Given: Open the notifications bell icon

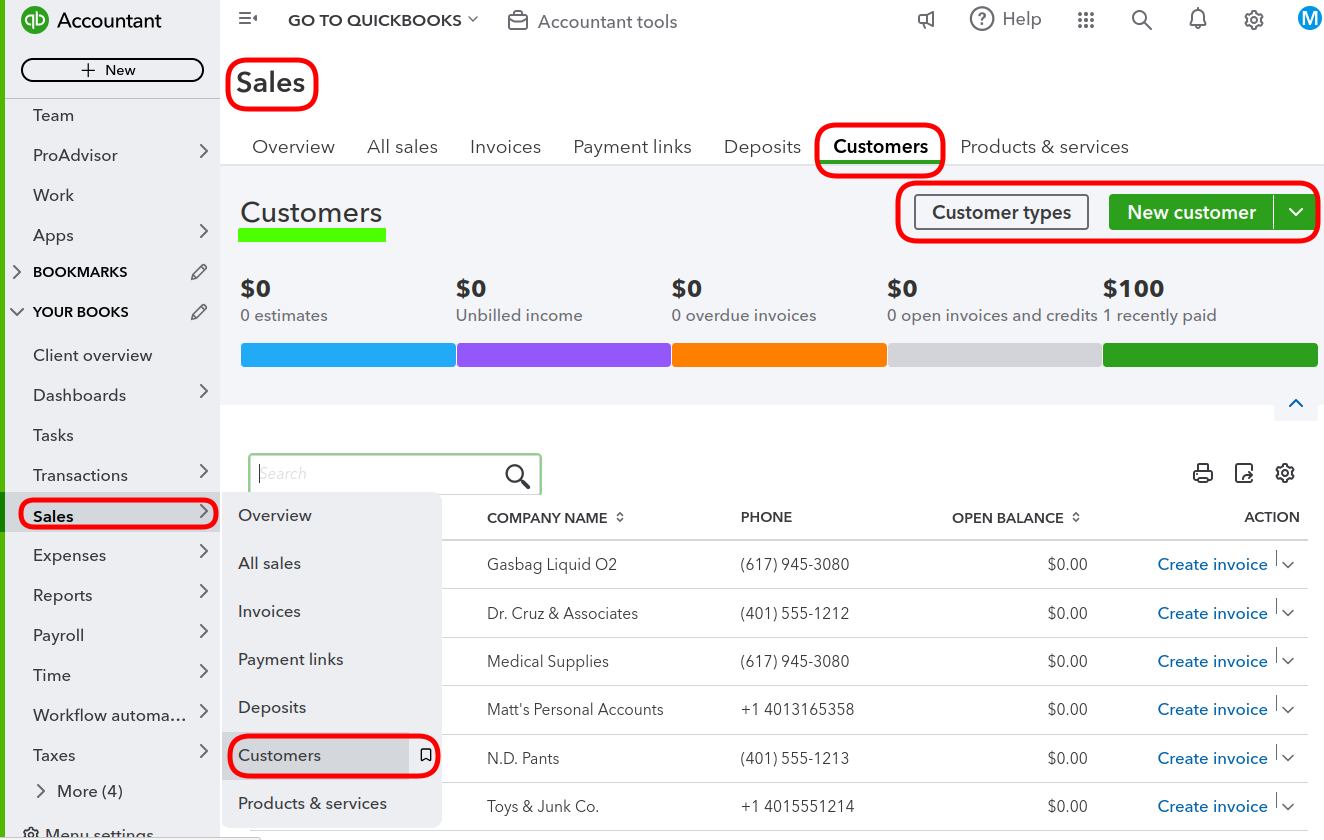Looking at the screenshot, I should pos(1198,19).
